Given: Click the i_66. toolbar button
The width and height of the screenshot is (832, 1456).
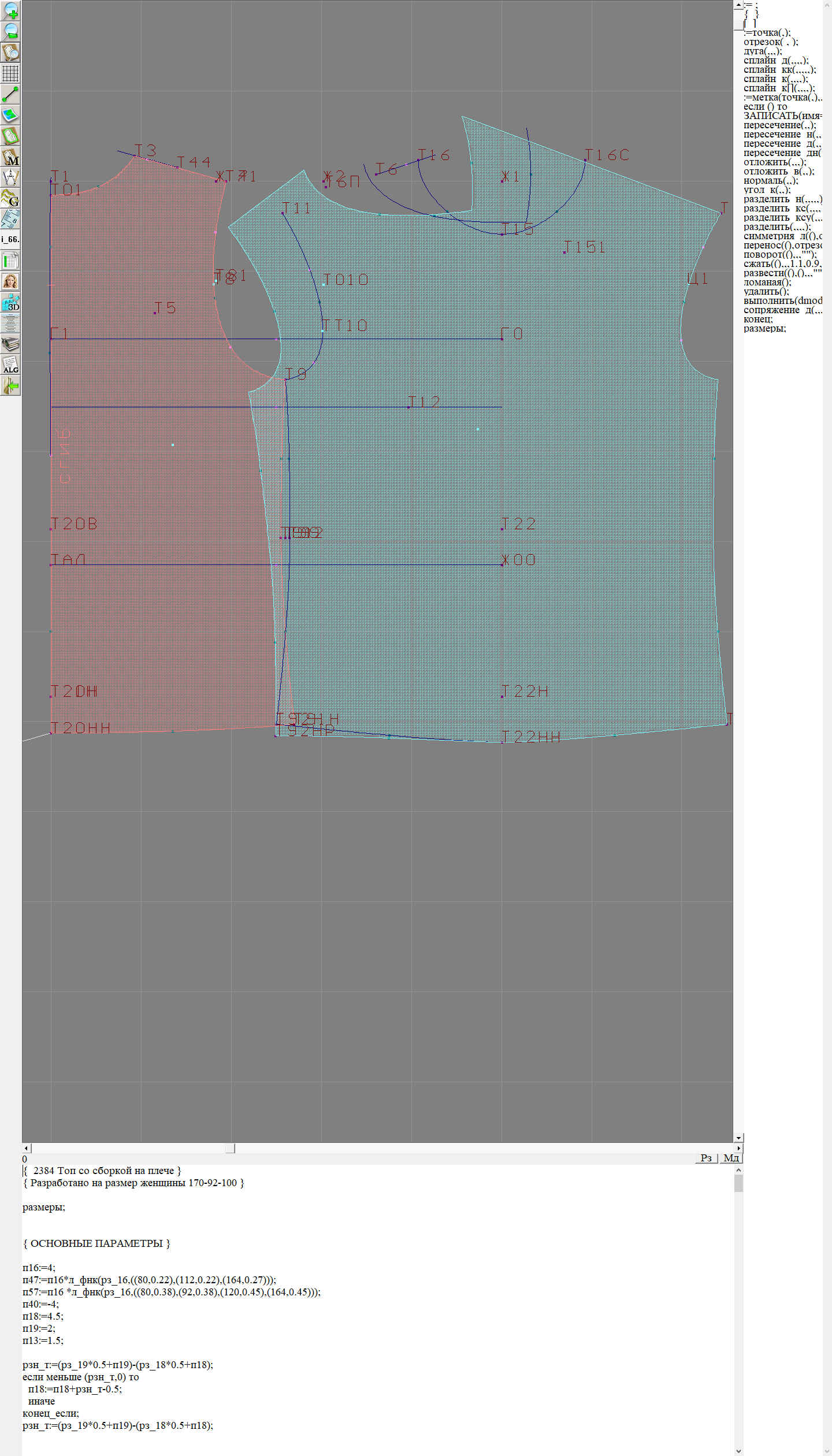Looking at the screenshot, I should coord(10,239).
